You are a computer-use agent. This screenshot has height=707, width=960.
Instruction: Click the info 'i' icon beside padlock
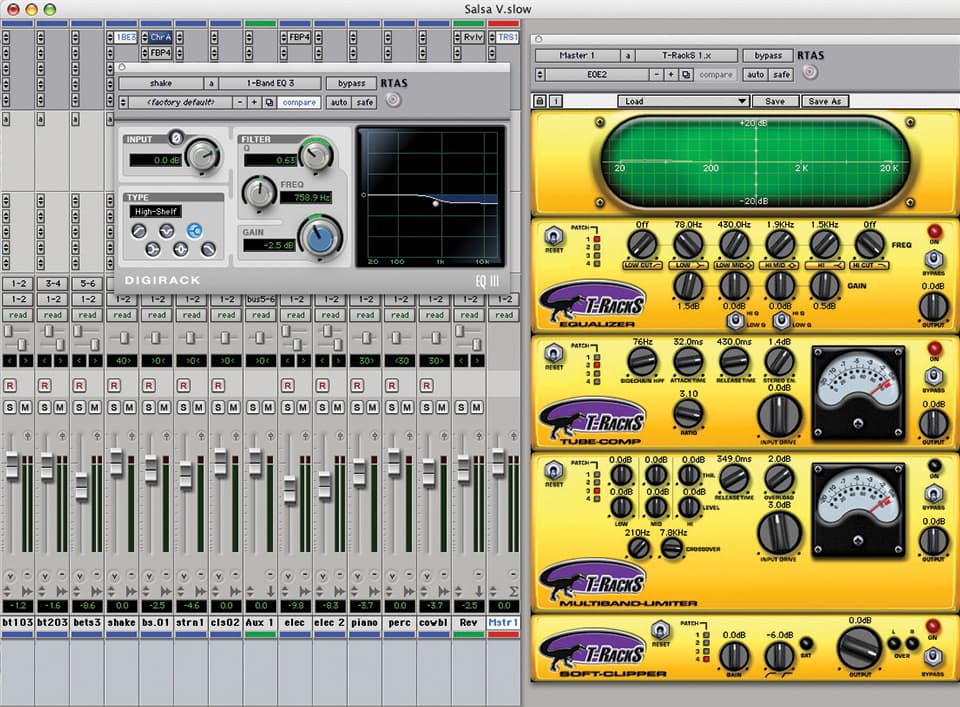pos(556,101)
